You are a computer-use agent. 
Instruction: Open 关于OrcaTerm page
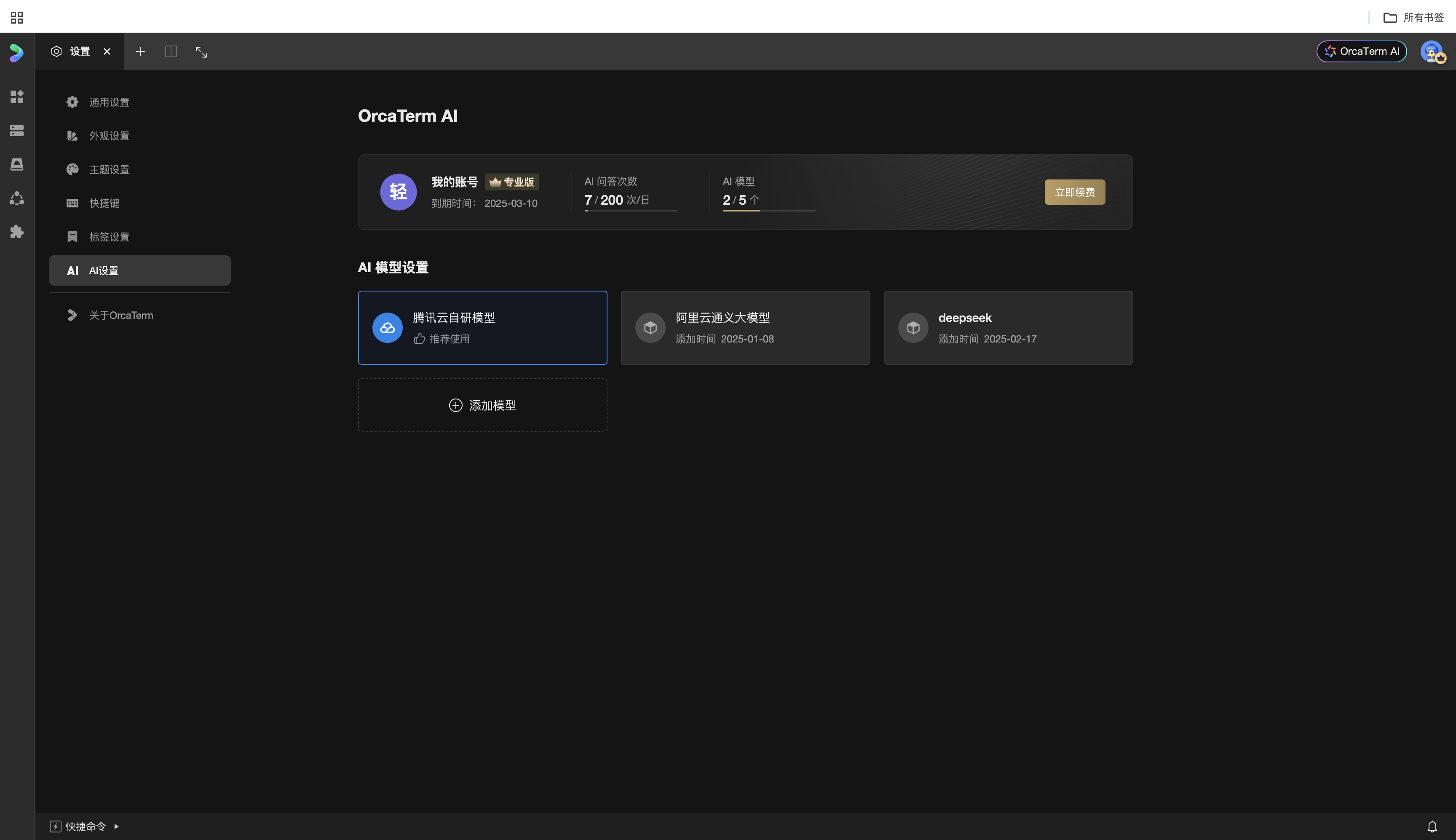[x=139, y=316]
